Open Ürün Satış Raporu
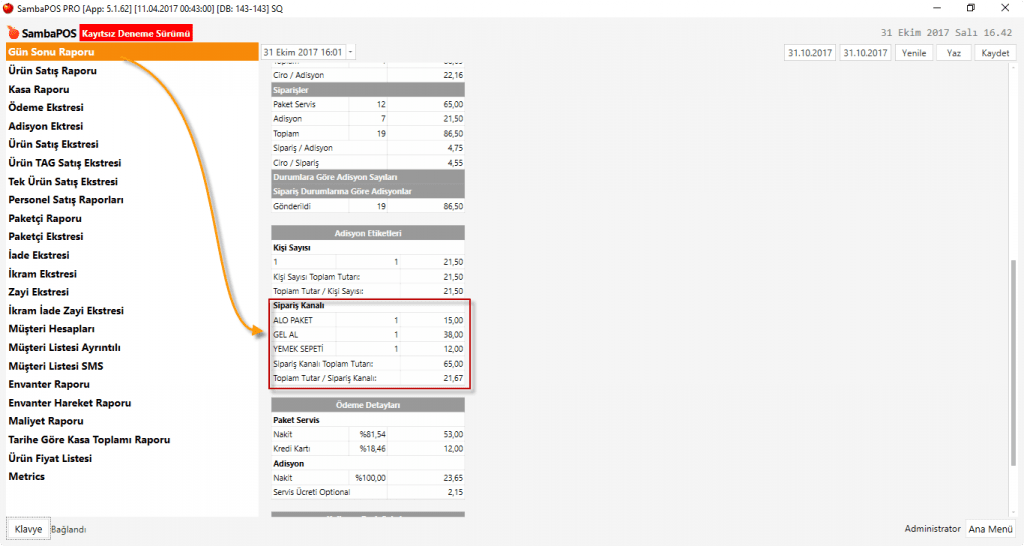Screen dimensions: 1024x546 tap(52, 71)
